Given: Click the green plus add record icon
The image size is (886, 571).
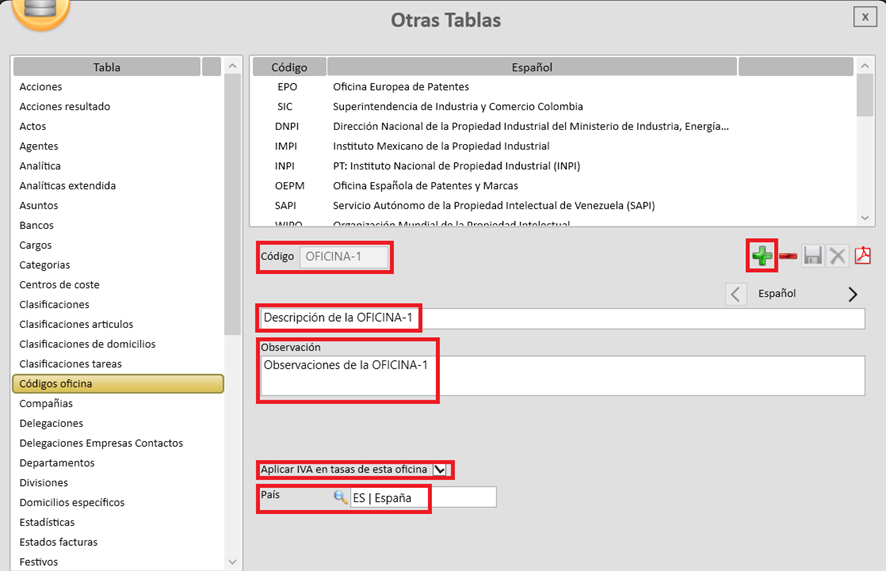Looking at the screenshot, I should tap(763, 257).
